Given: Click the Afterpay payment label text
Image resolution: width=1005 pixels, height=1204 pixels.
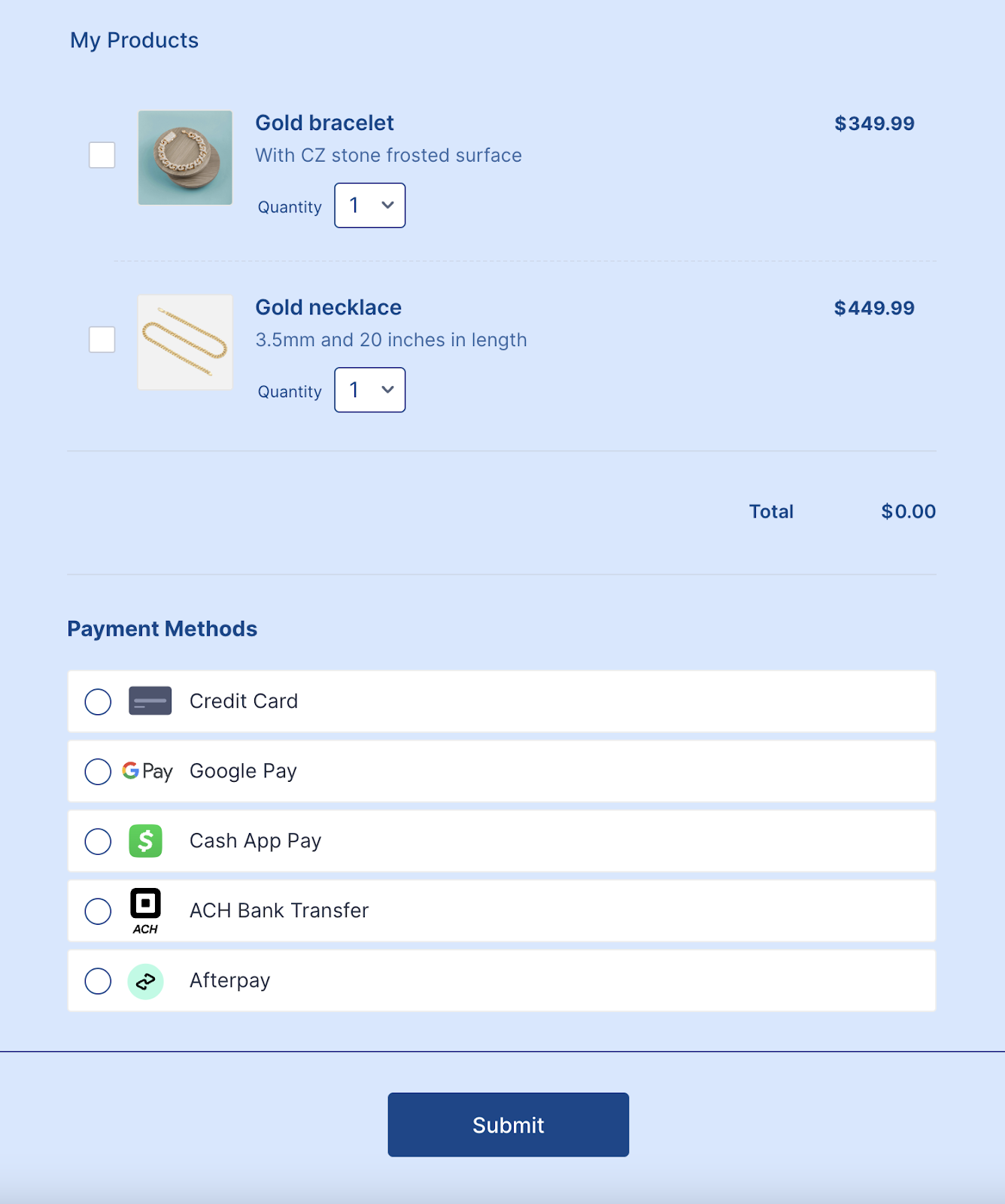Looking at the screenshot, I should click(x=229, y=981).
